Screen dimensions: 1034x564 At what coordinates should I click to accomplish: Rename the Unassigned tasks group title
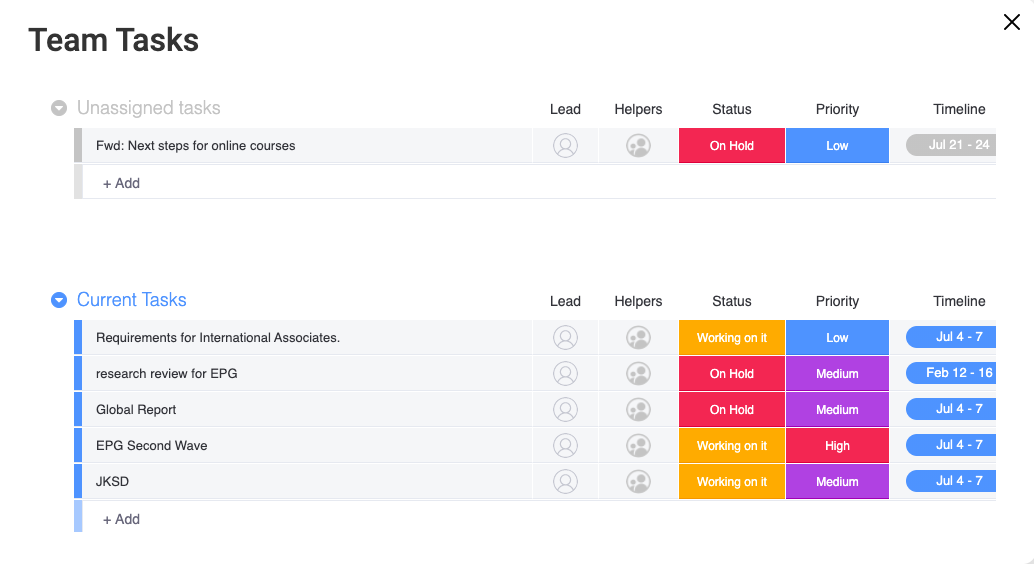point(148,108)
